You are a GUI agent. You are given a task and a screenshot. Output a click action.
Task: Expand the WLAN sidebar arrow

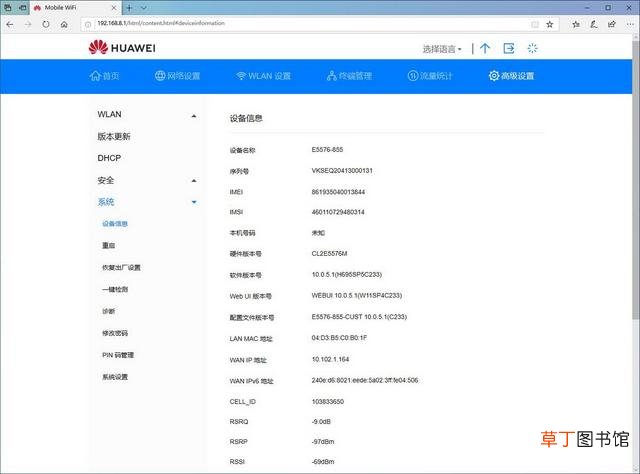tap(194, 116)
